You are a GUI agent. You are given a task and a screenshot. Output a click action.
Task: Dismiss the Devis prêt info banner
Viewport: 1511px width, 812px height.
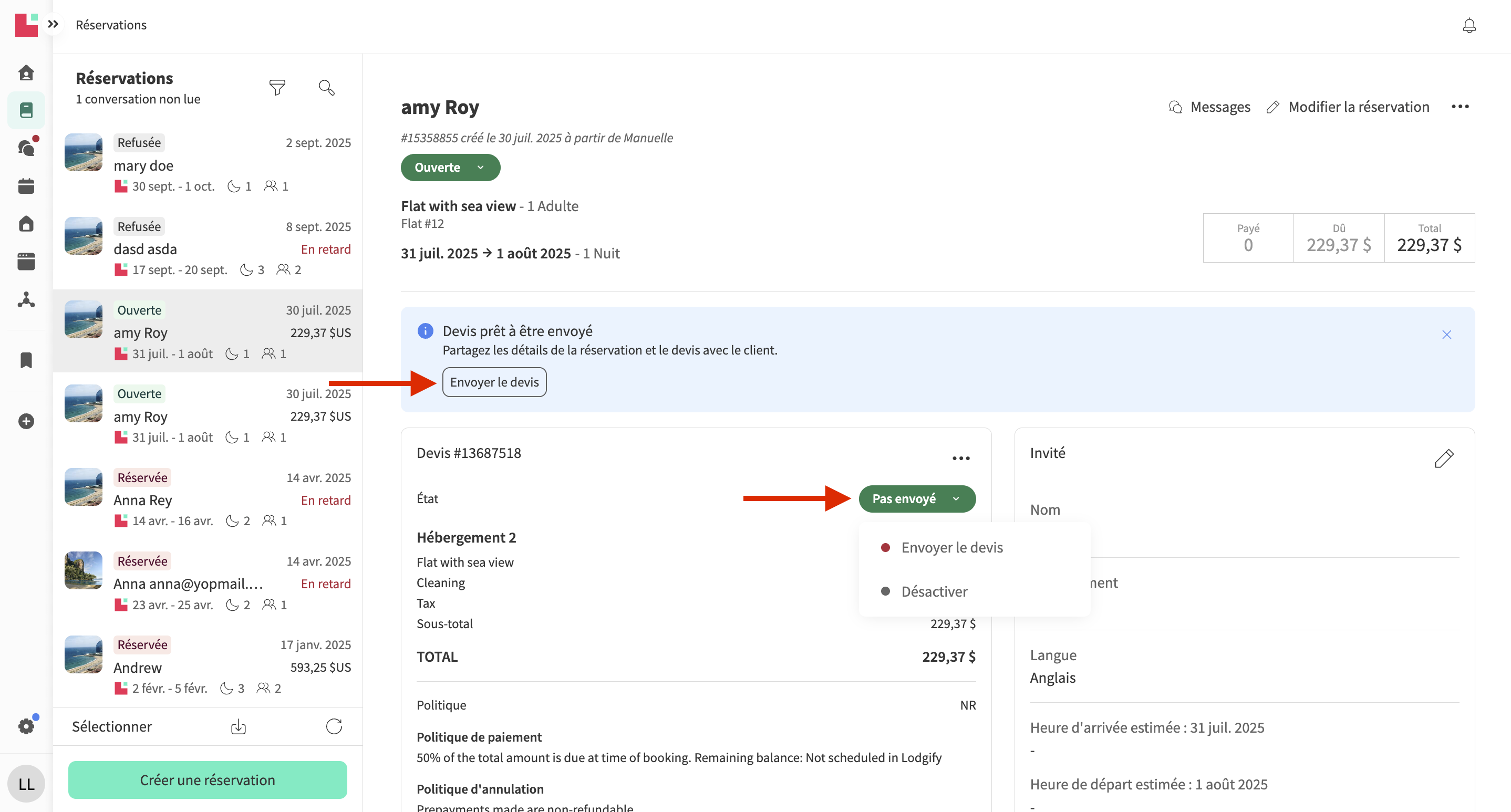[1446, 335]
